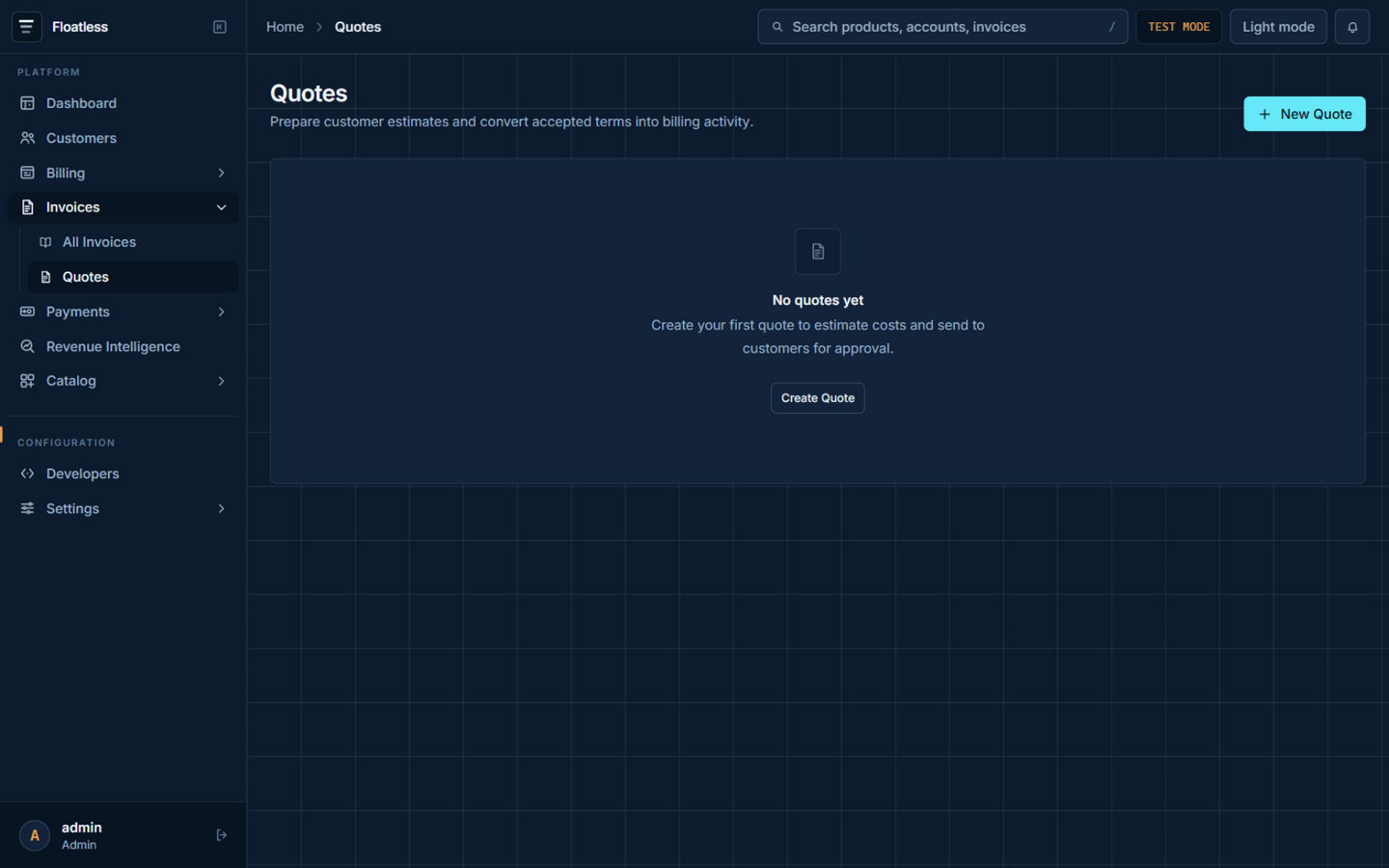This screenshot has height=868, width=1389.
Task: Click the admin username label
Action: tap(82, 827)
